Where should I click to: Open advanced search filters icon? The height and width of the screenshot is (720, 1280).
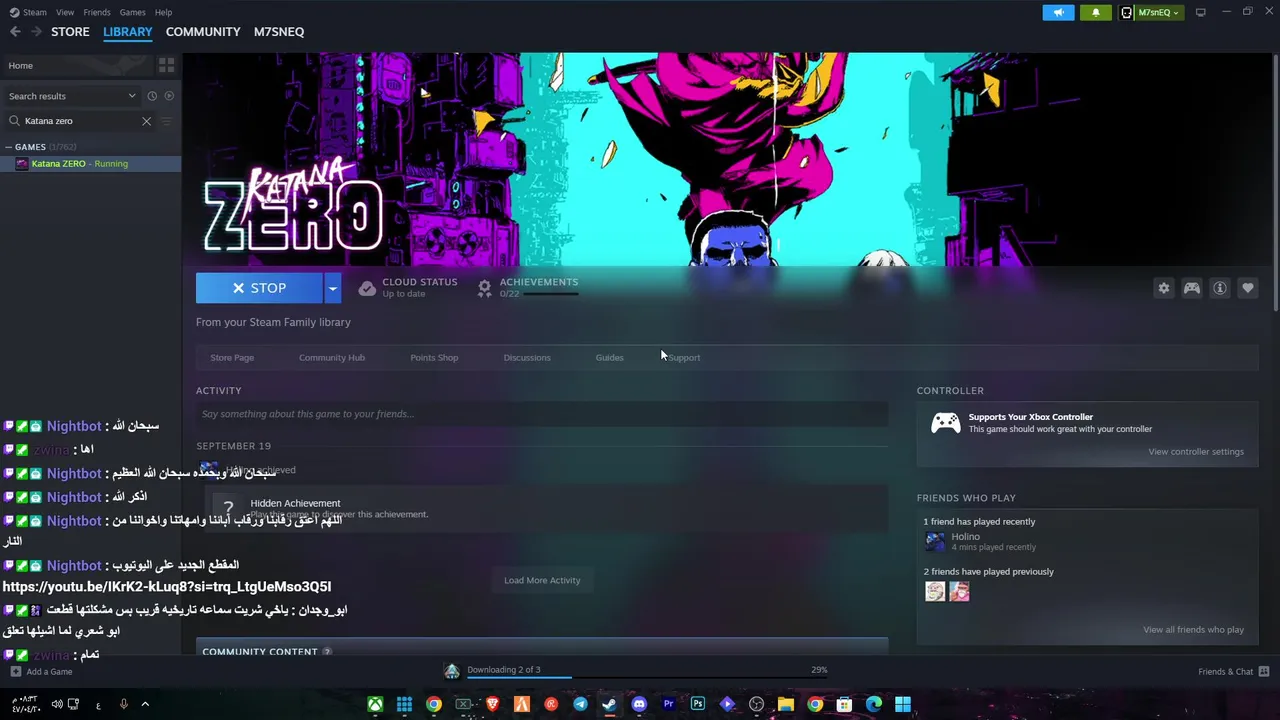[x=167, y=121]
